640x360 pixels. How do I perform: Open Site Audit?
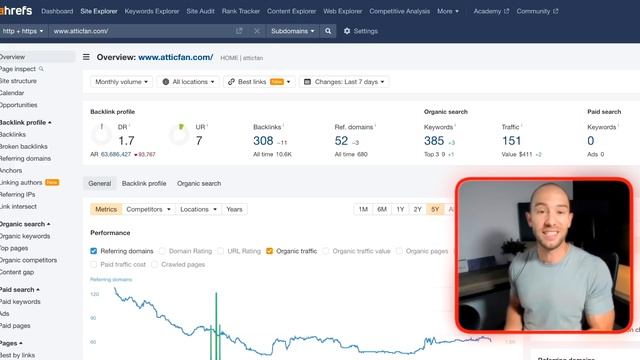[200, 11]
